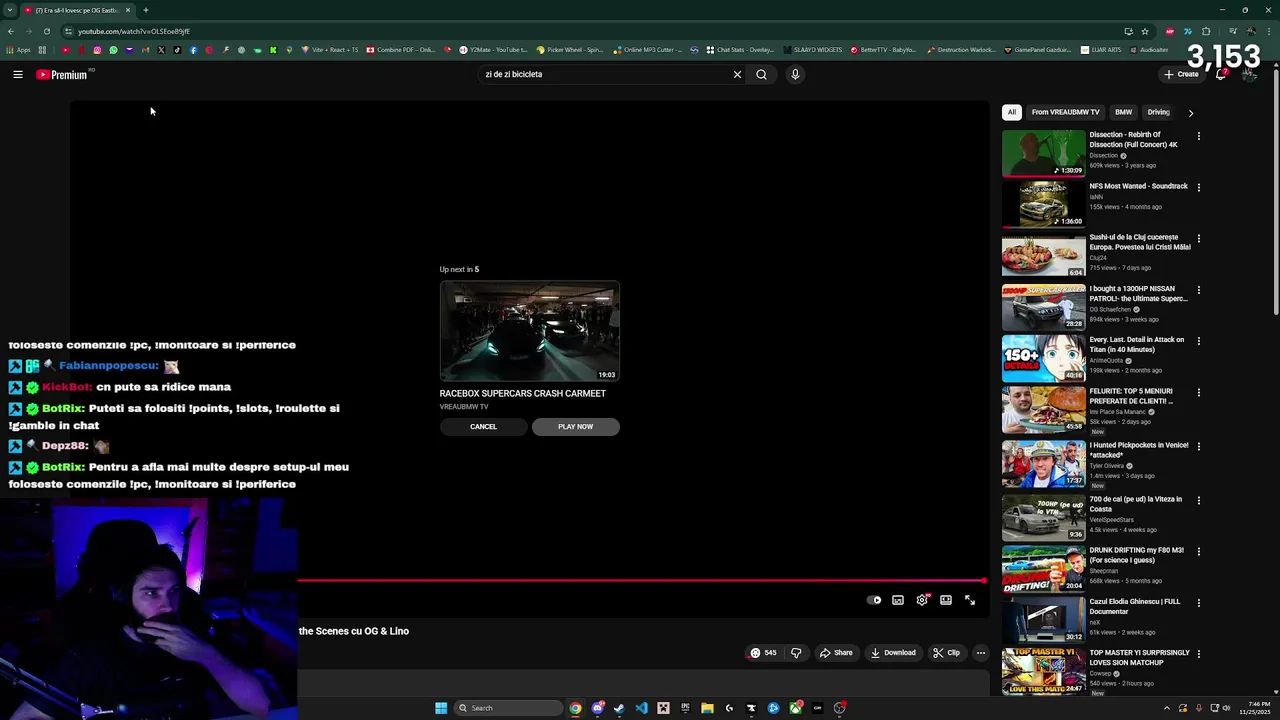The height and width of the screenshot is (720, 1280).
Task: Open File Explorer from the taskbar
Action: 707,708
